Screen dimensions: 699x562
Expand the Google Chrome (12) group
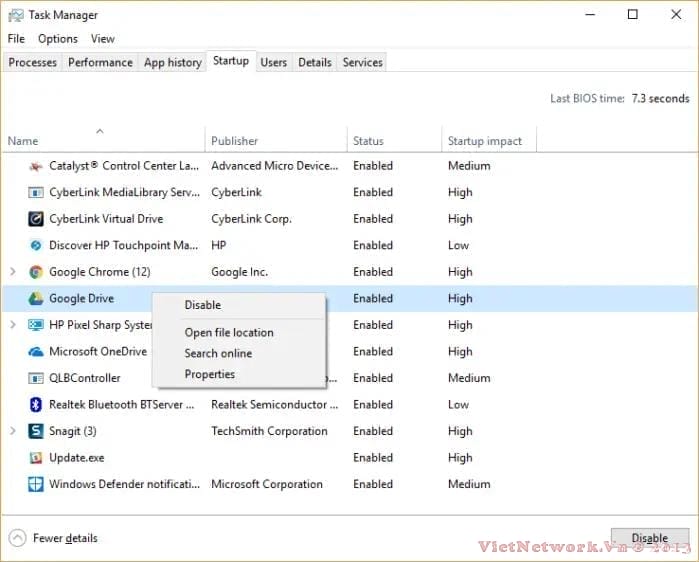point(13,271)
